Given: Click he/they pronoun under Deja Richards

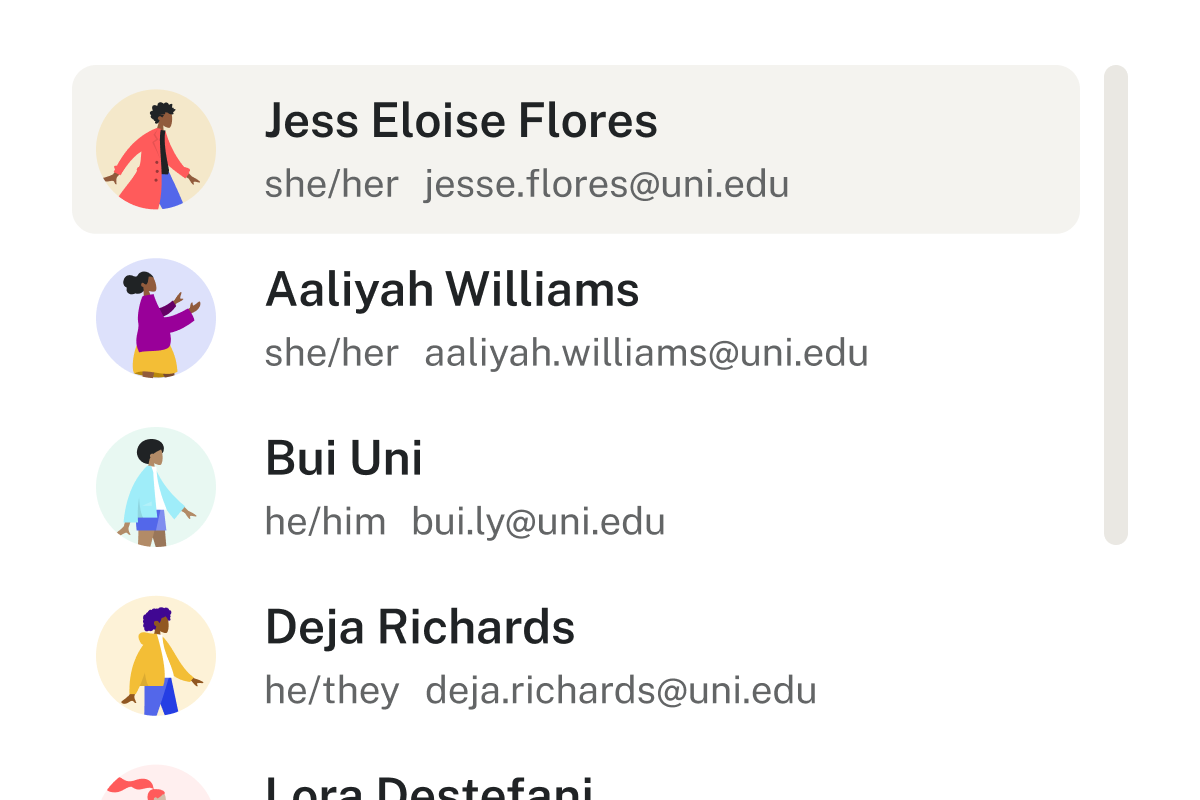Looking at the screenshot, I should [x=332, y=690].
